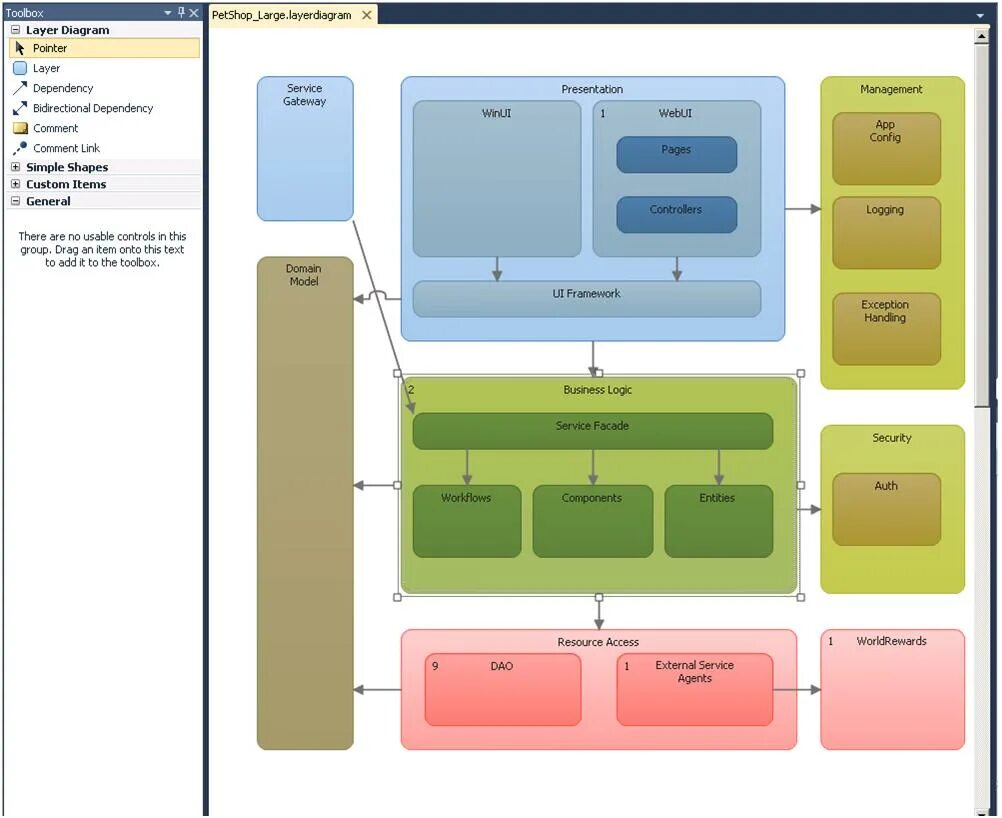
Task: Select the WebUI layer title
Action: (x=675, y=113)
